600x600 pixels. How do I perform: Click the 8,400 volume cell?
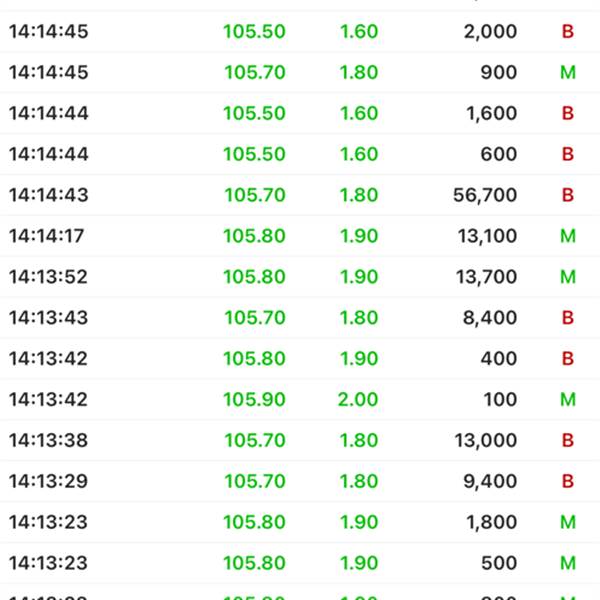[491, 318]
